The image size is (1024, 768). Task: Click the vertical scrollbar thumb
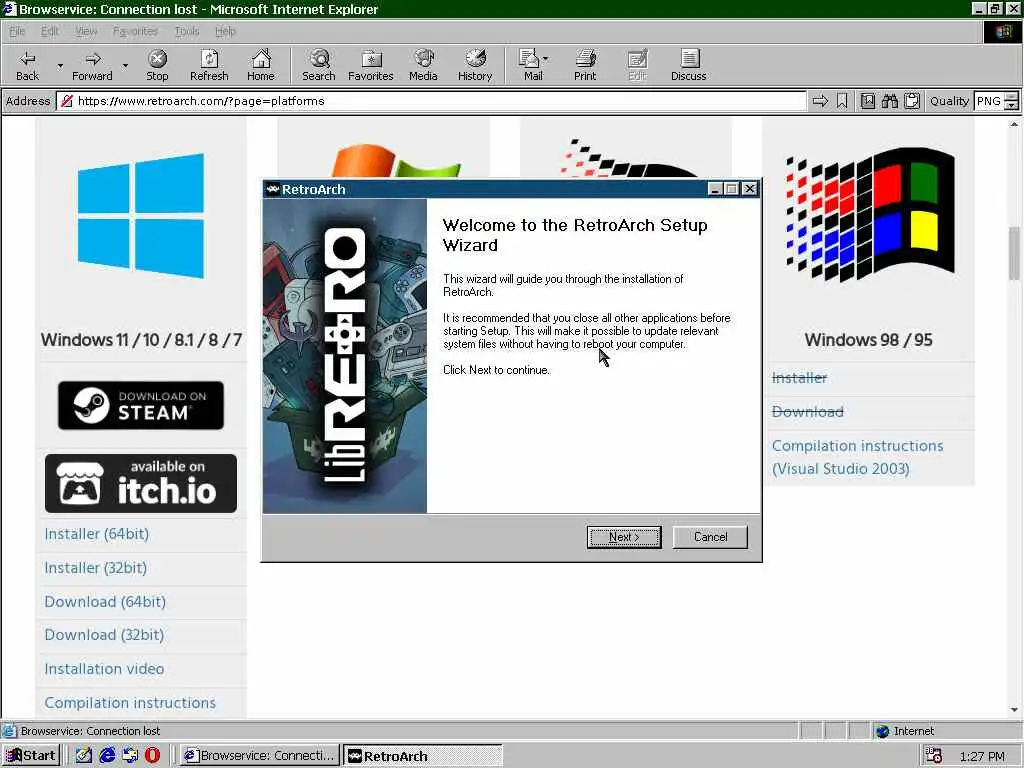click(1014, 253)
